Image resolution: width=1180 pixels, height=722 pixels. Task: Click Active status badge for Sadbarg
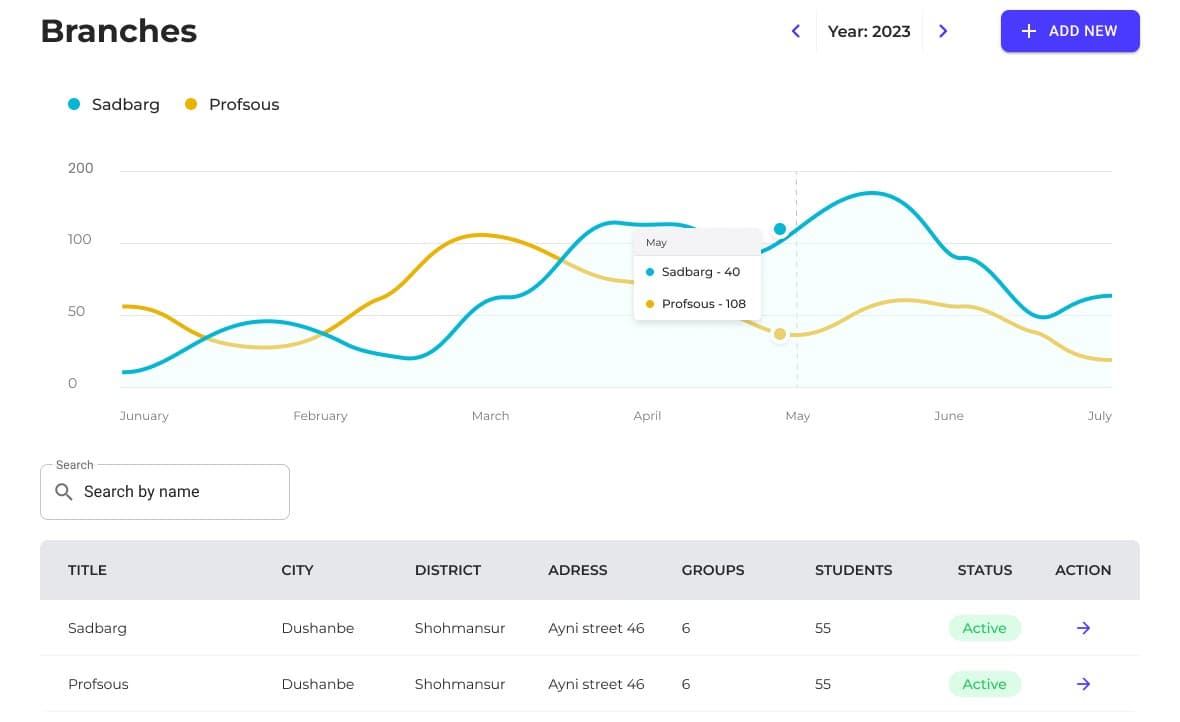pyautogui.click(x=984, y=628)
